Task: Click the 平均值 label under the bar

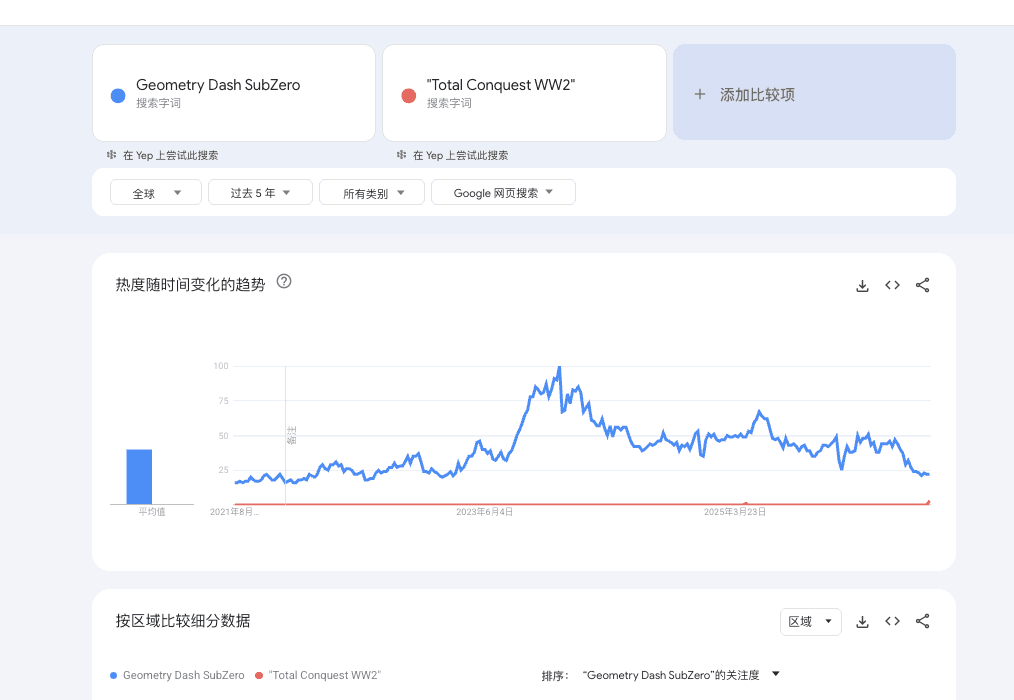Action: coord(152,512)
